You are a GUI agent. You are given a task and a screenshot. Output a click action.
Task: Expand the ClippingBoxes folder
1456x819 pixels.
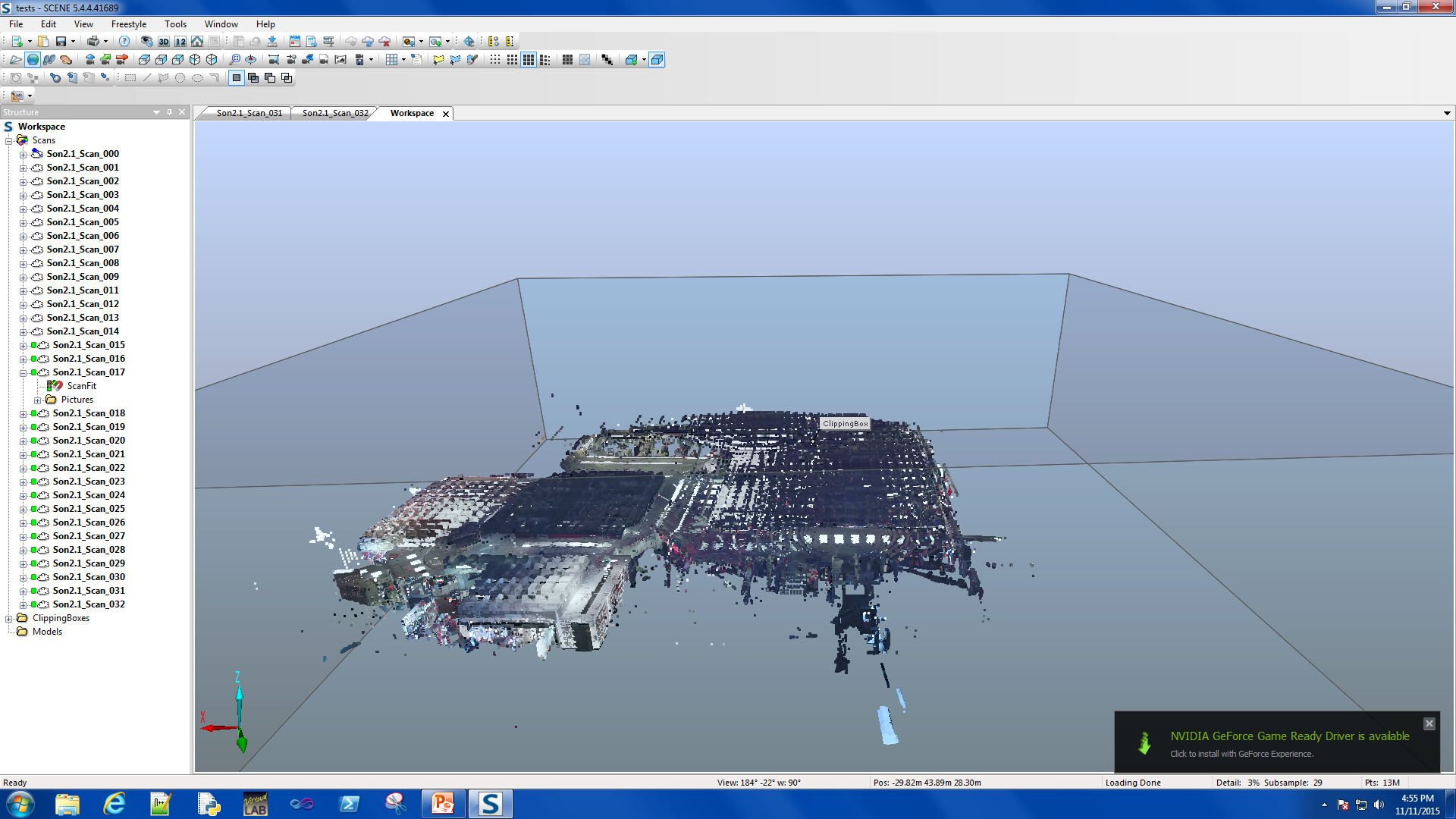click(9, 618)
